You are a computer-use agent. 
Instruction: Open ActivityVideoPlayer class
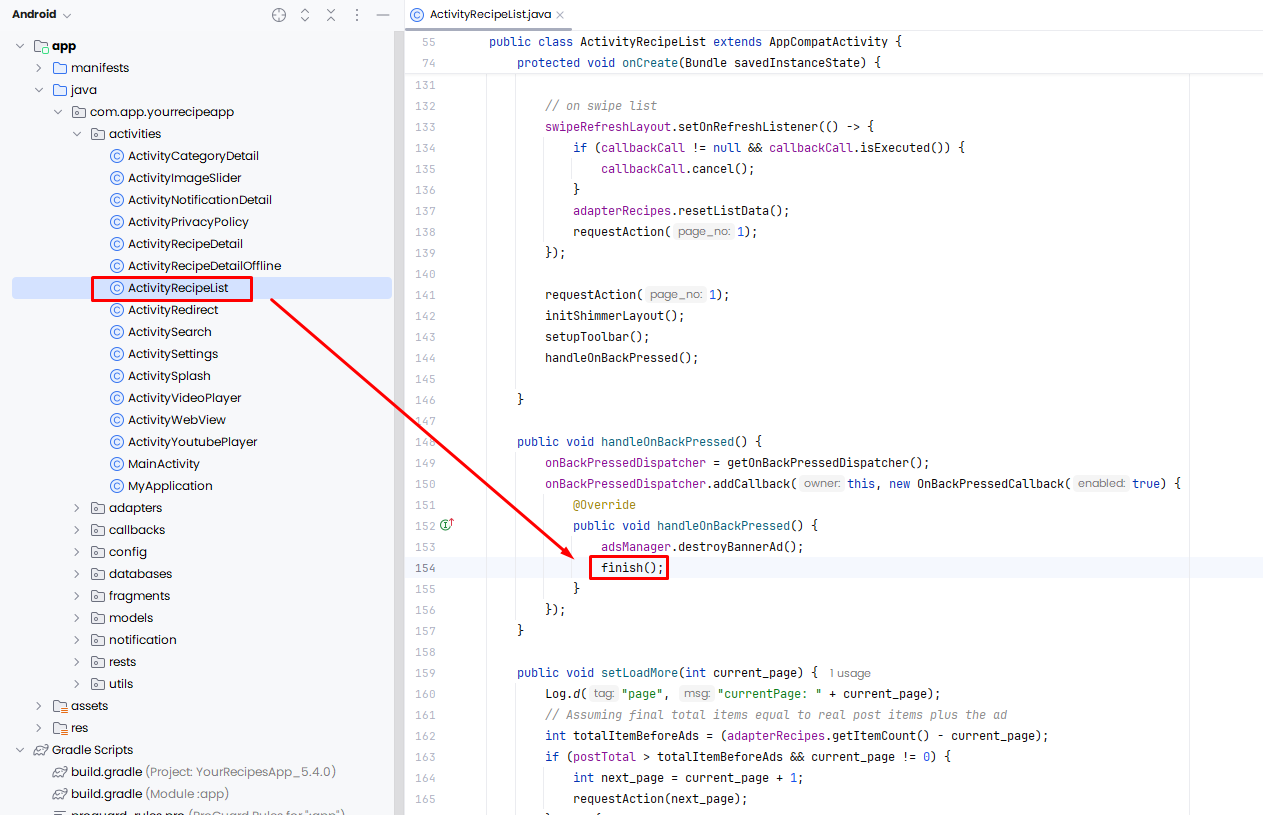185,398
